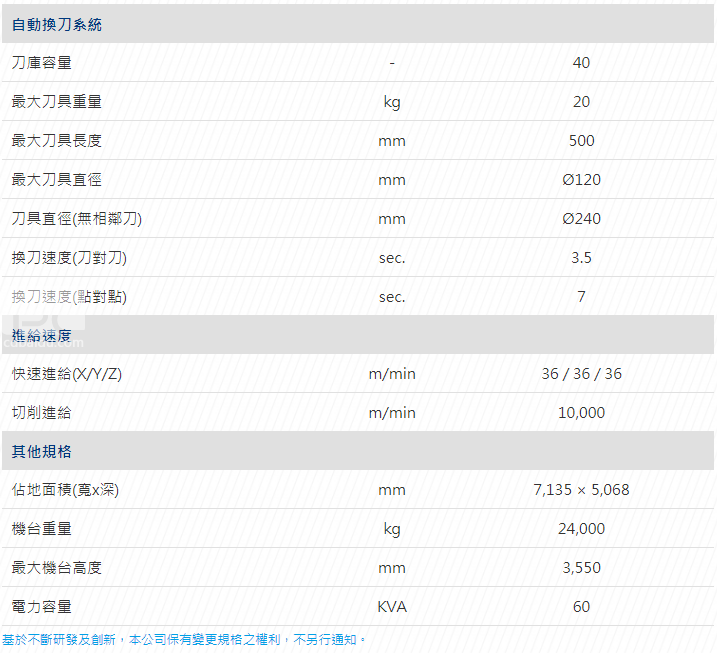This screenshot has height=653, width=717.
Task: Select the 36 / 36 / 36 rapid feed value
Action: tap(581, 374)
